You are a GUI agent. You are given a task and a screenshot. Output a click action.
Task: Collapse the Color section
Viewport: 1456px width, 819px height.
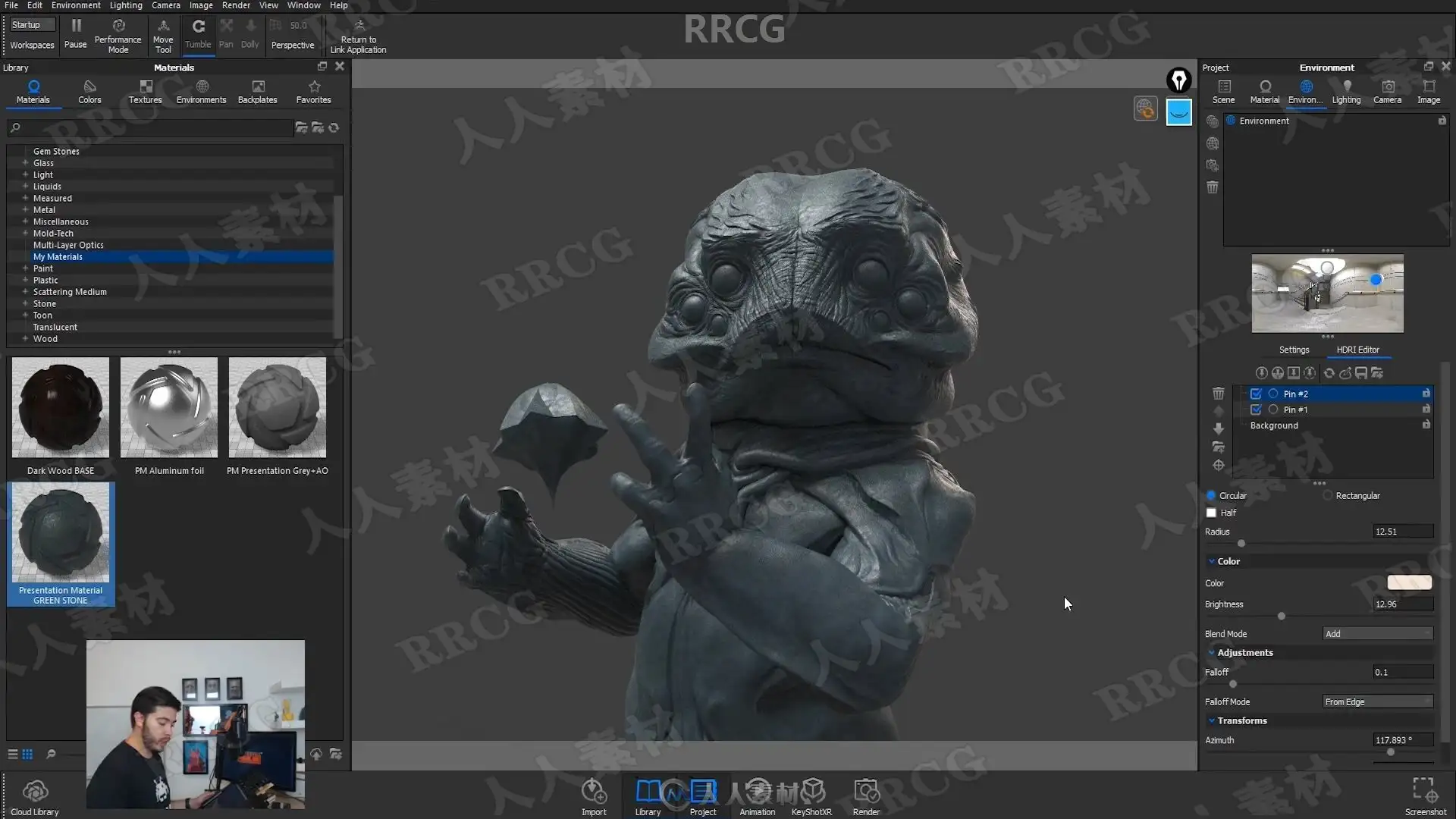pos(1211,562)
